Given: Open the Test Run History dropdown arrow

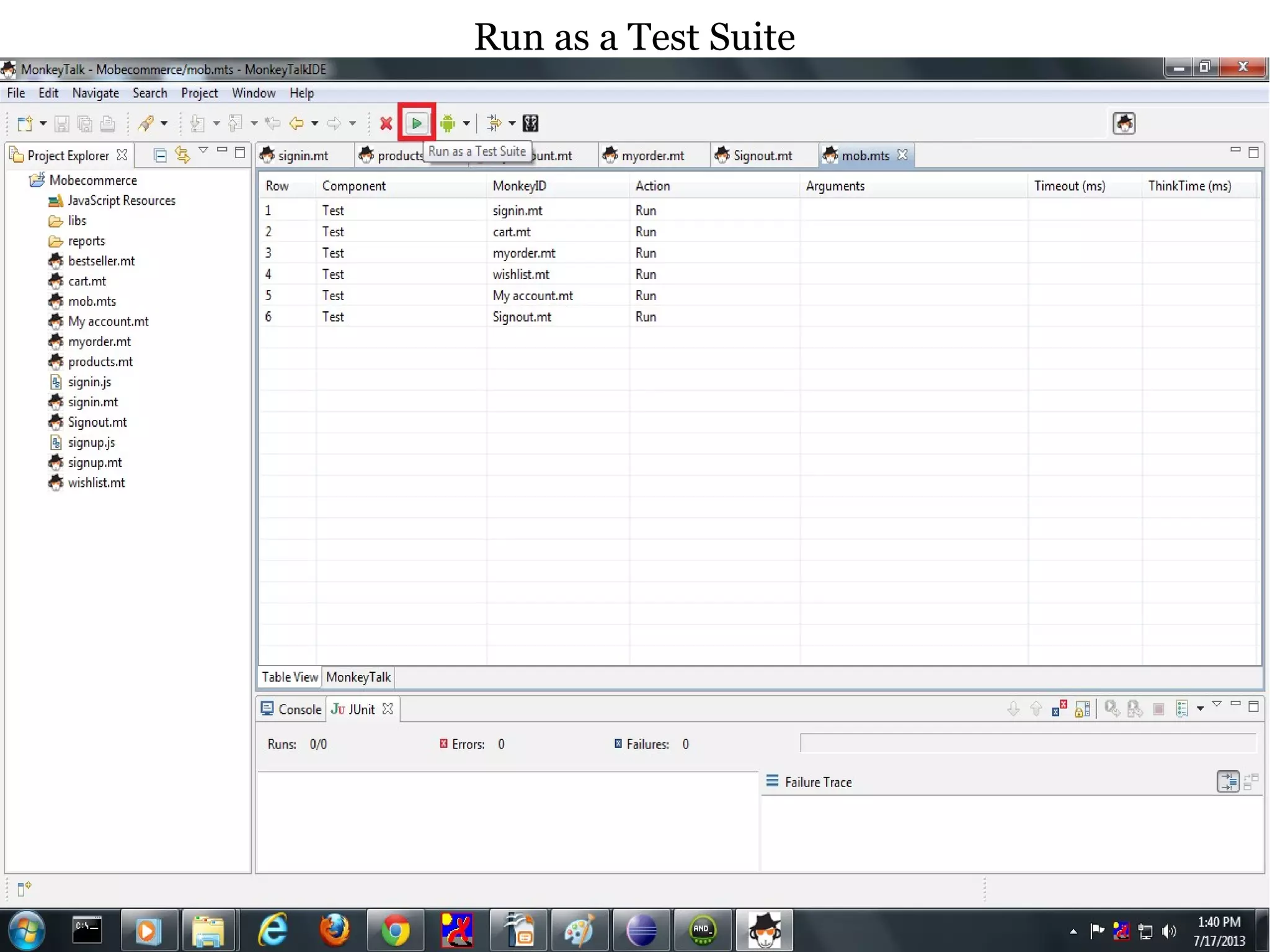Looking at the screenshot, I should pos(1200,708).
